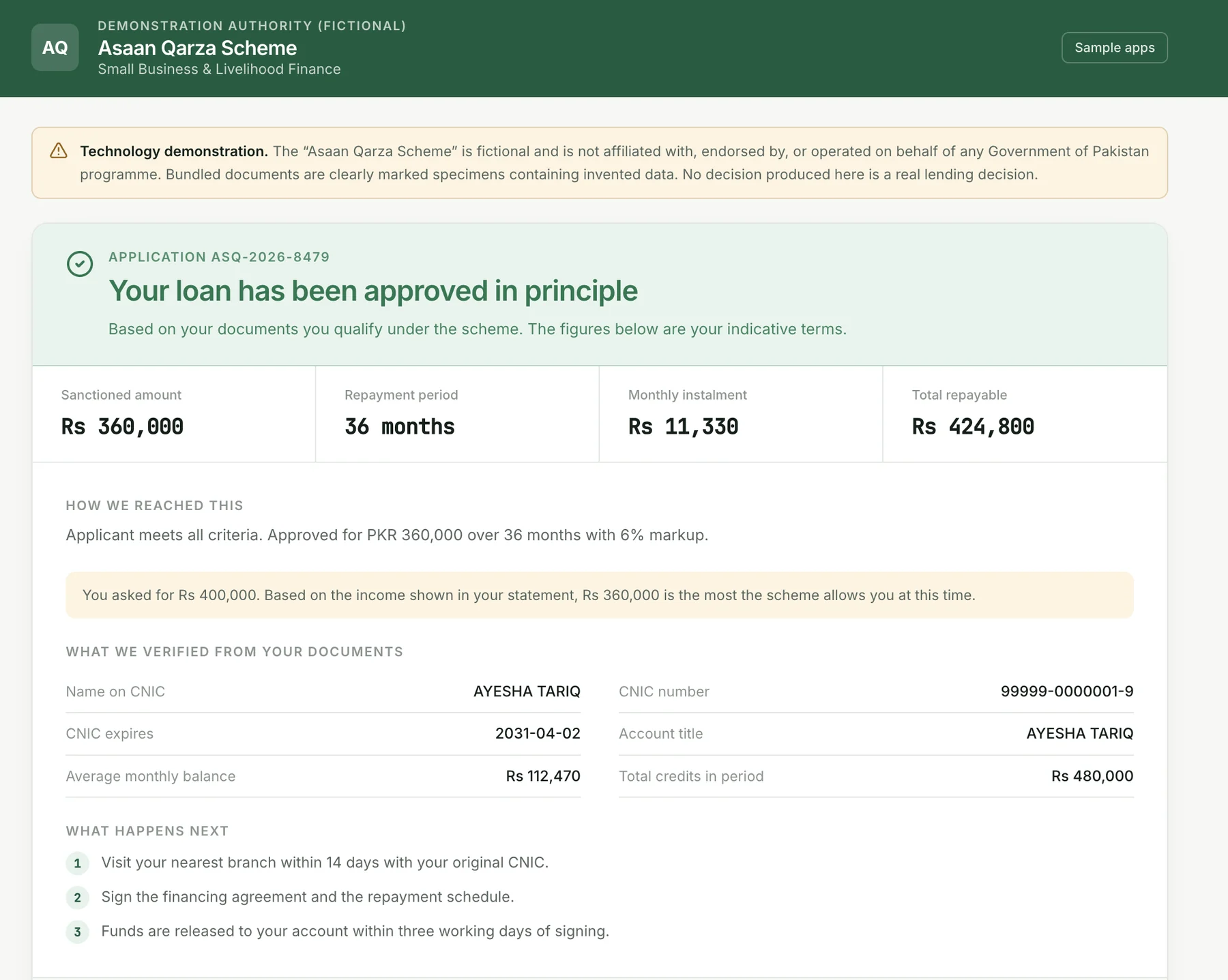Click total repayable Rs 424,800
The width and height of the screenshot is (1228, 980).
[x=973, y=427]
